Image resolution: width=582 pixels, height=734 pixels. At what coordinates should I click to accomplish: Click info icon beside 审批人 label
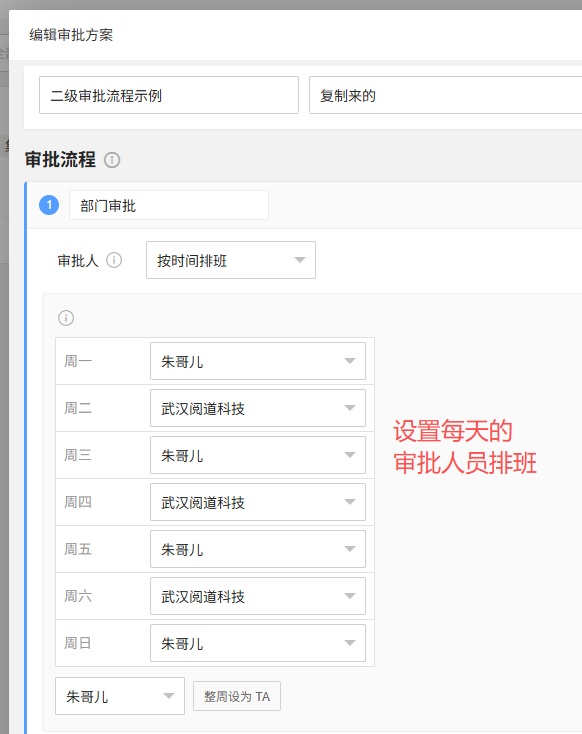click(x=114, y=260)
